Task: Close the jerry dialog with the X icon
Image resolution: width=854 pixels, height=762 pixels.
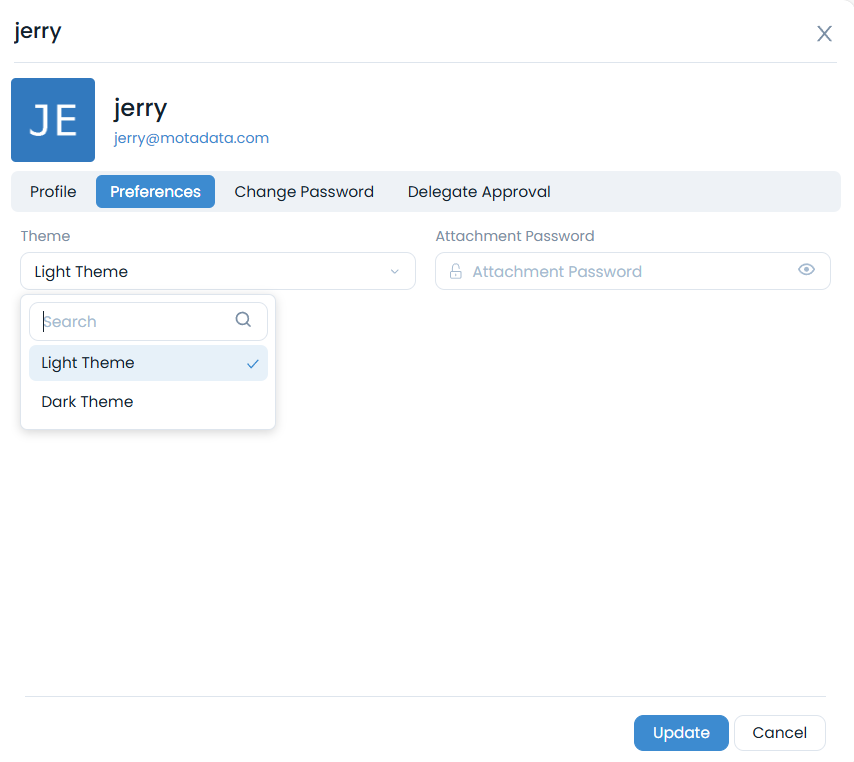Action: tap(824, 34)
